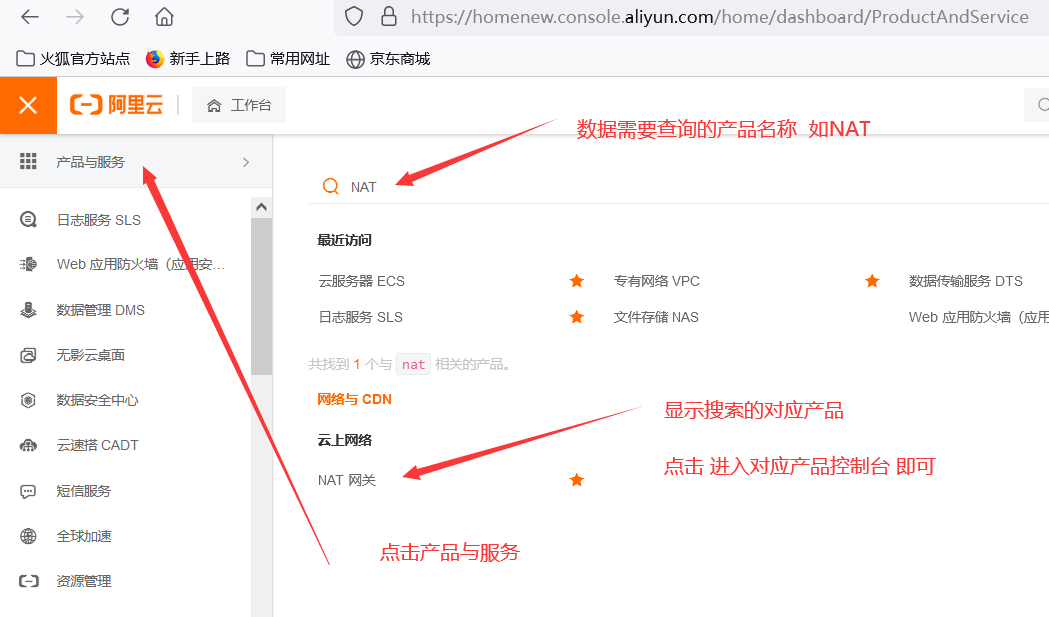
Task: Open 无影云桌面 in sidebar
Action: (90, 355)
